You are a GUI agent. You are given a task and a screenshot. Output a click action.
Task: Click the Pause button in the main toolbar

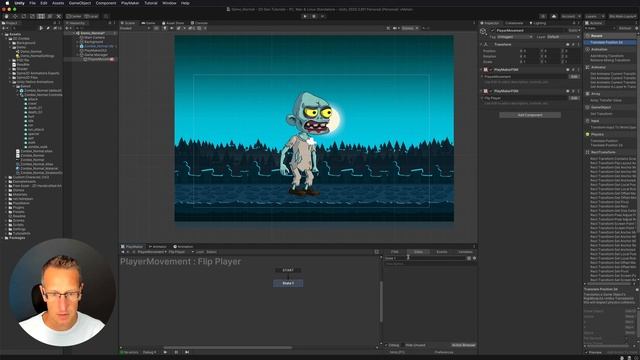tap(314, 16)
